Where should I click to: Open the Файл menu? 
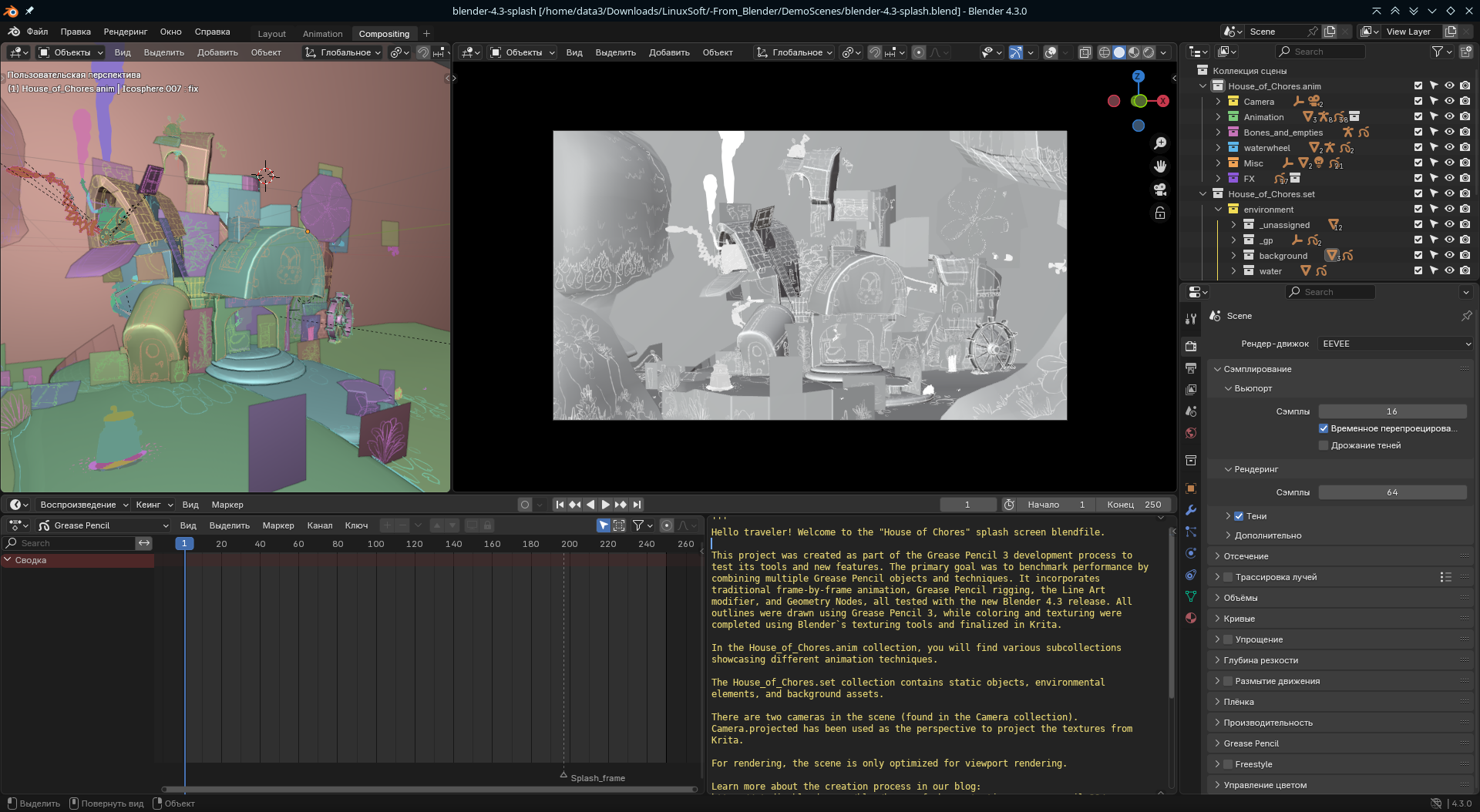coord(37,32)
